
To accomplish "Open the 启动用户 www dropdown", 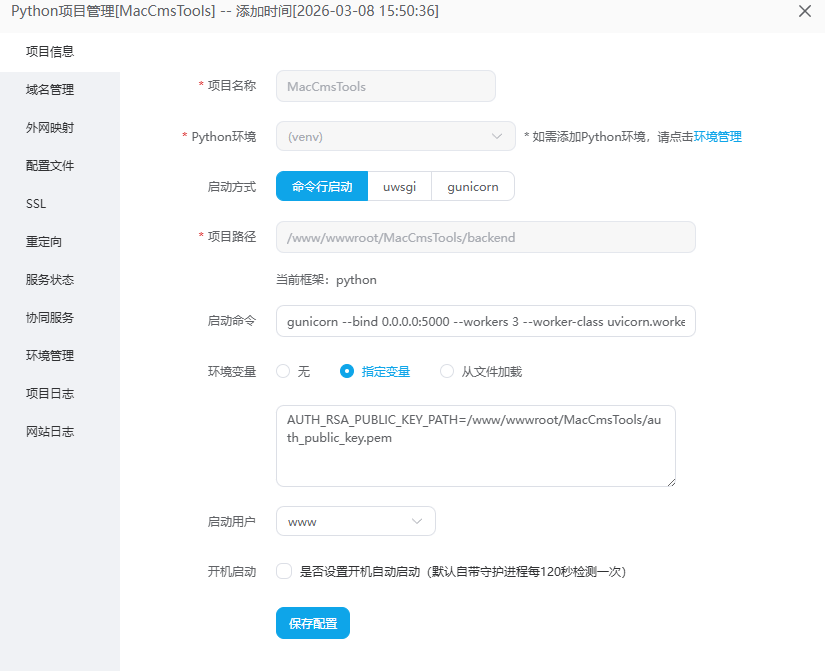I will point(355,521).
